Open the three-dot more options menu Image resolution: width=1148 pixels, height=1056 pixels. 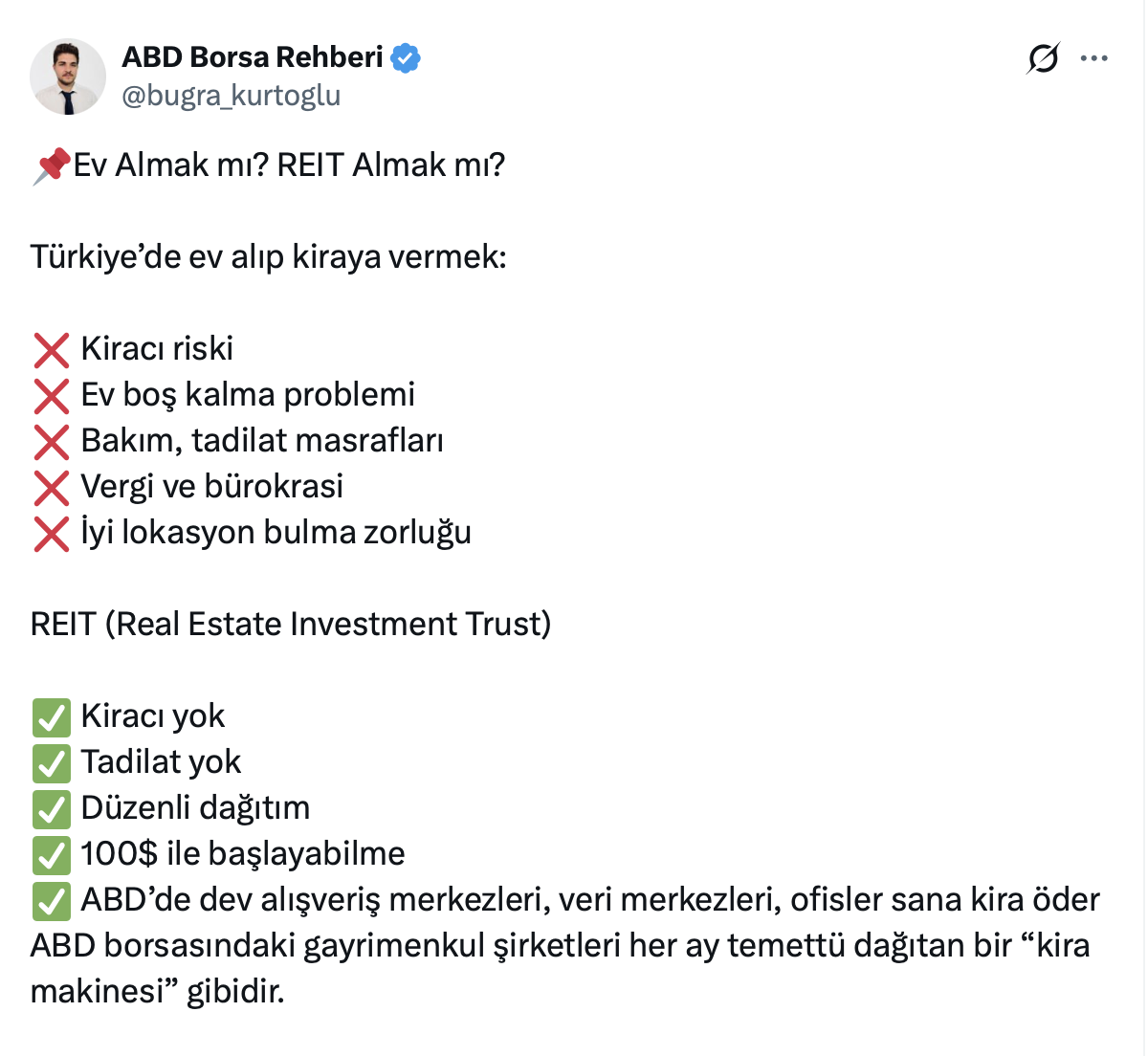1093,58
